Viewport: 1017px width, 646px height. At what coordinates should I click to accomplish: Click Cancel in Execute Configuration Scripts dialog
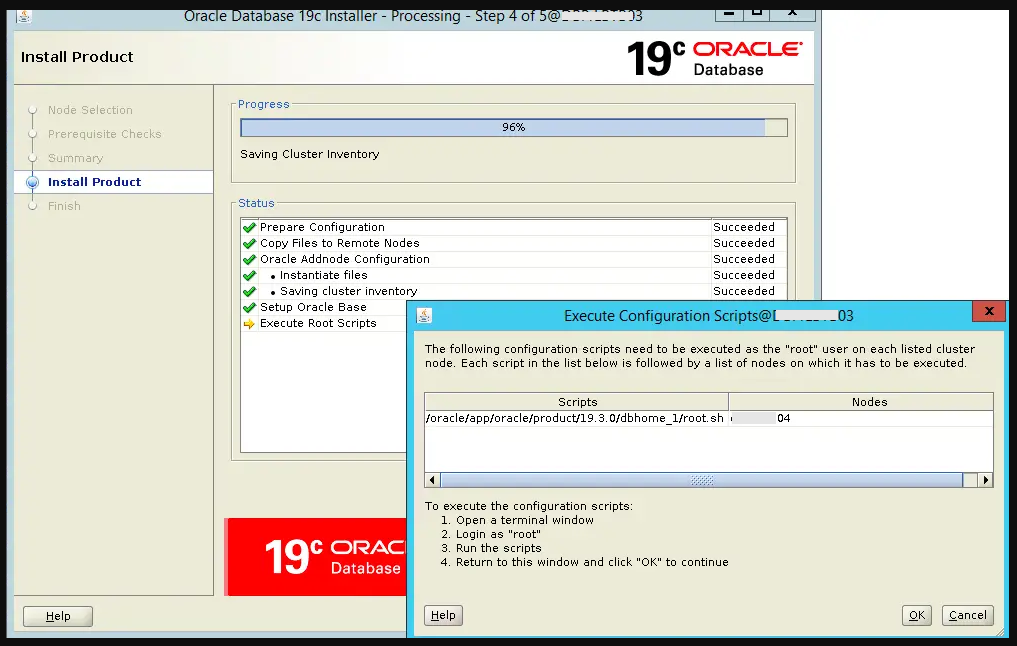click(x=967, y=615)
